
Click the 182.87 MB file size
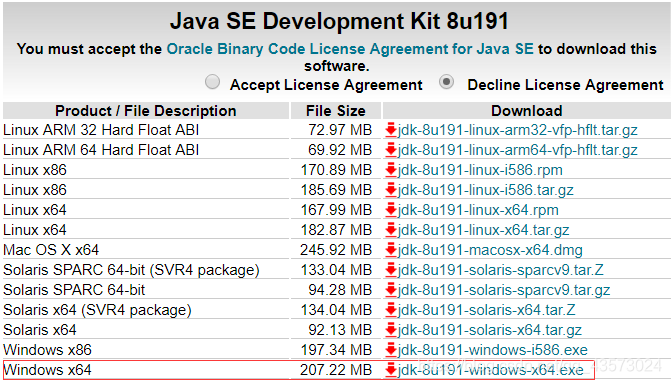coord(336,230)
